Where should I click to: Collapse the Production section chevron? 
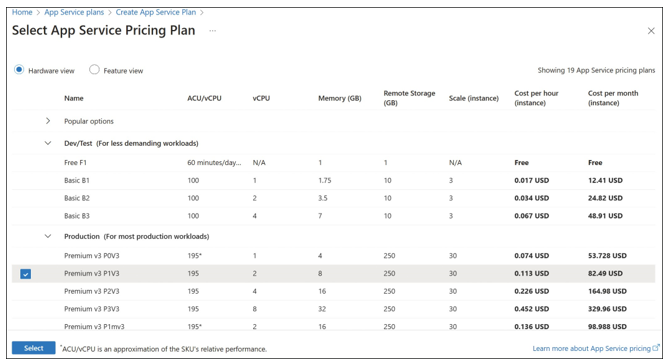click(48, 236)
